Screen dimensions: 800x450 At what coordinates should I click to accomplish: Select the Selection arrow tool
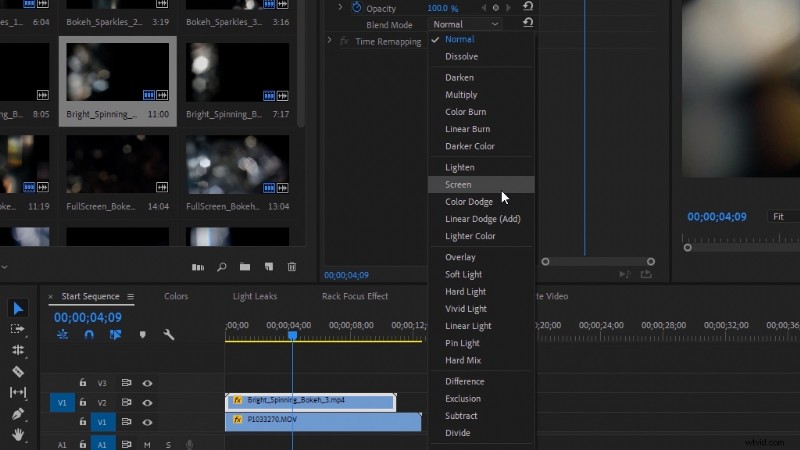click(18, 308)
